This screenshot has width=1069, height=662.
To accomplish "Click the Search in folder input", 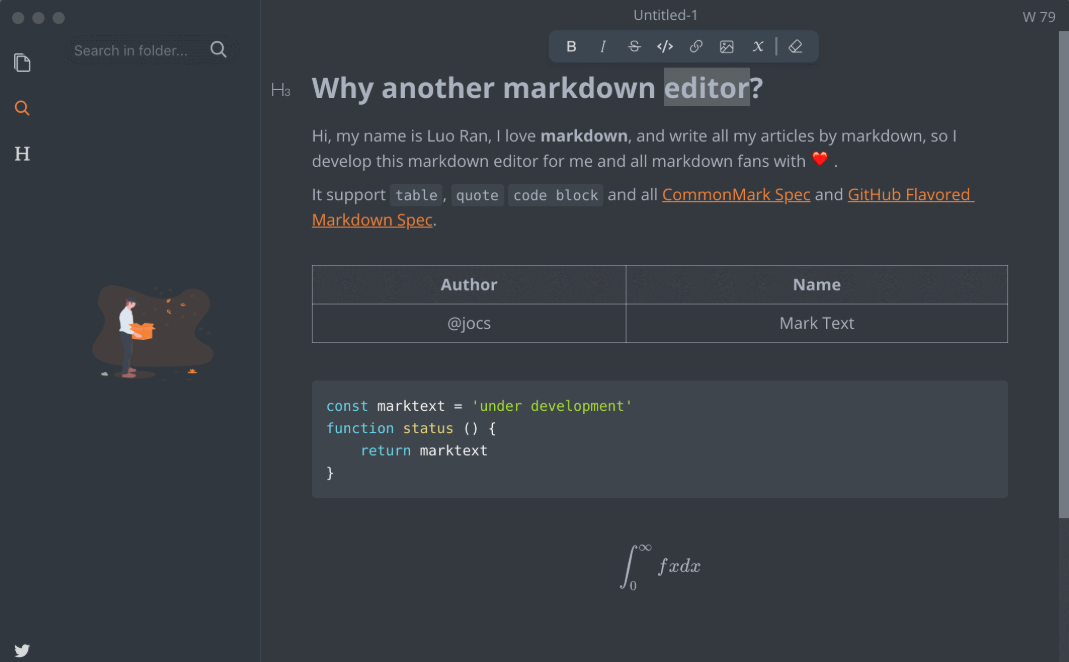I will [x=130, y=49].
